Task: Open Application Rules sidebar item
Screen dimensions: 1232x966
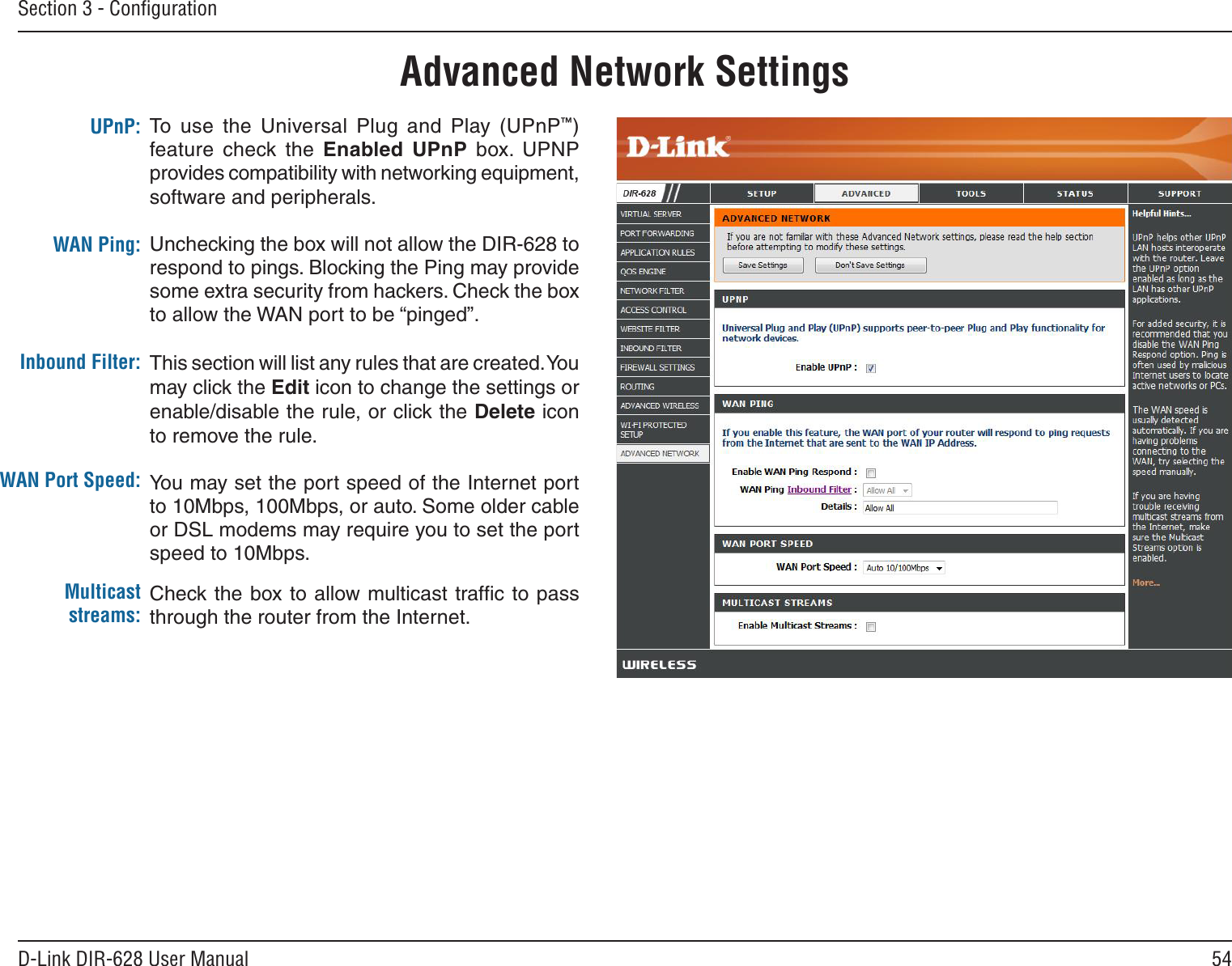Action: [x=663, y=252]
